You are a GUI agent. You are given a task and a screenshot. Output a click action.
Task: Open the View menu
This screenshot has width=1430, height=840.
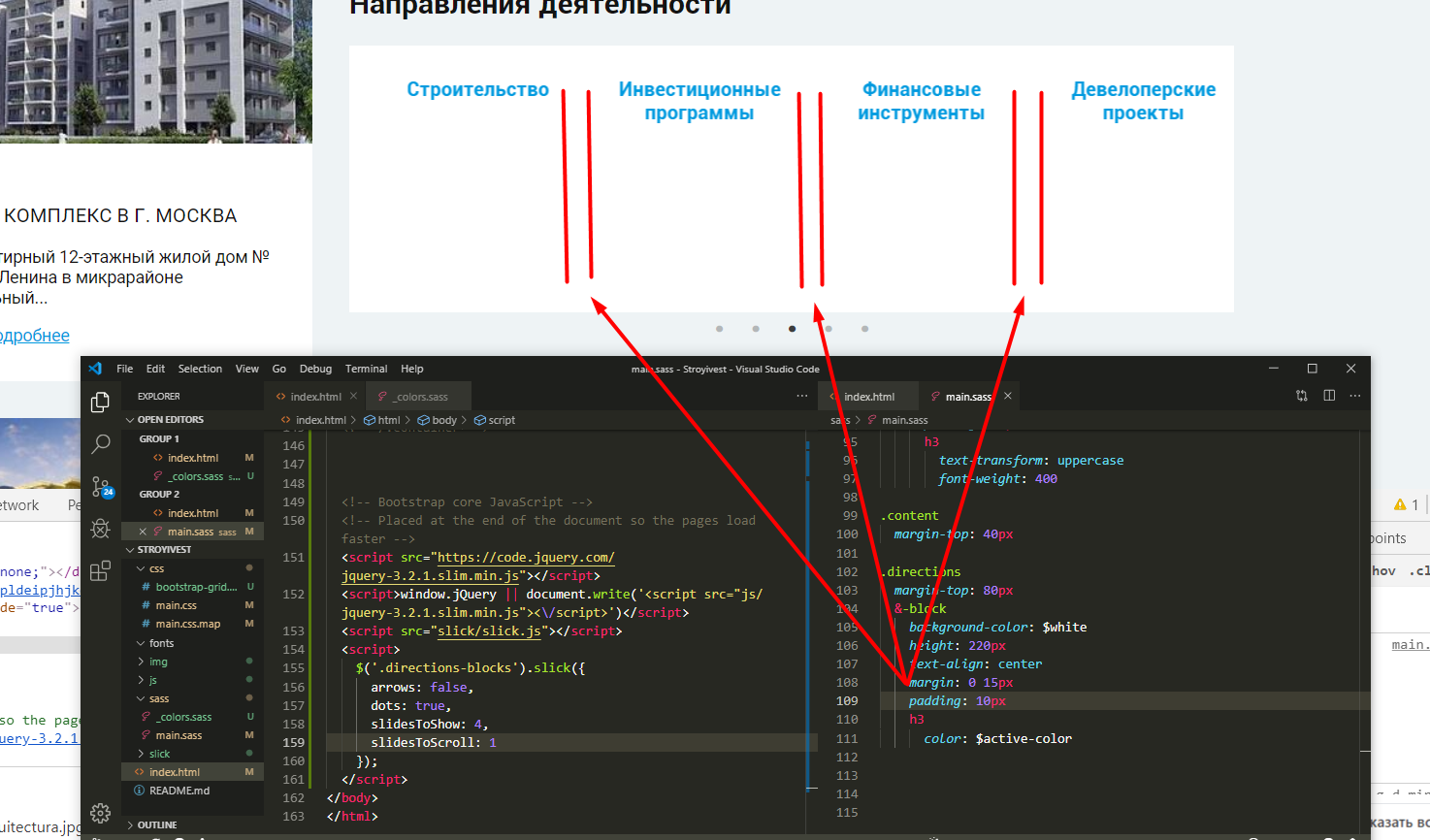[247, 369]
